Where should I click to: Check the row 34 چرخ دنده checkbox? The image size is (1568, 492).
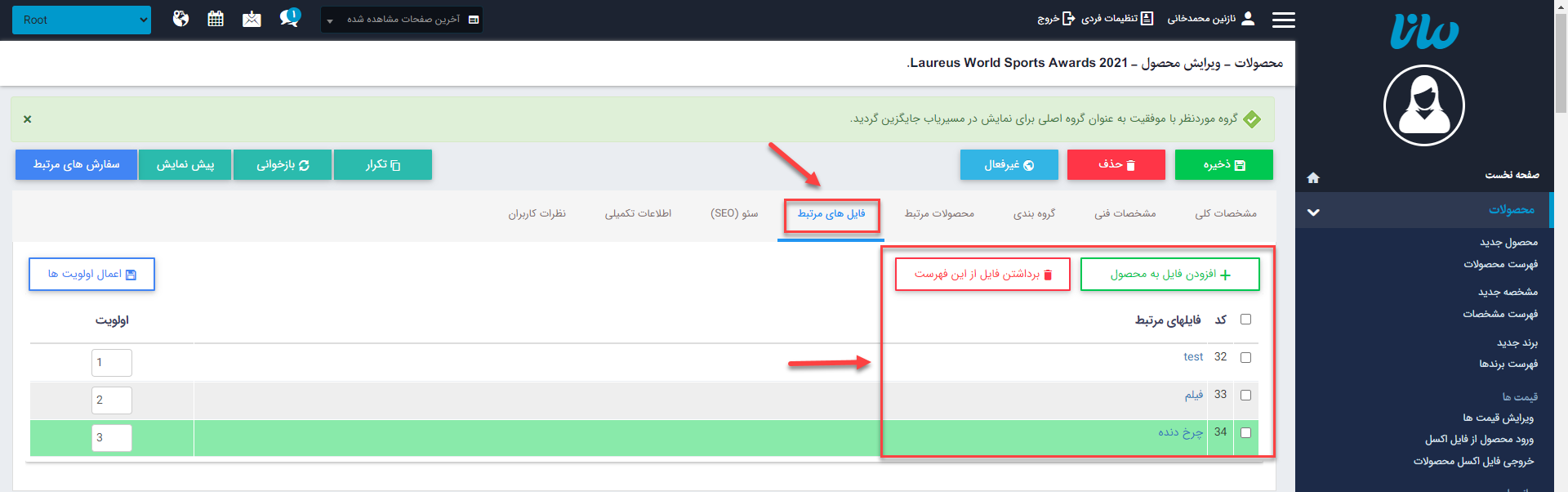pyautogui.click(x=1245, y=432)
